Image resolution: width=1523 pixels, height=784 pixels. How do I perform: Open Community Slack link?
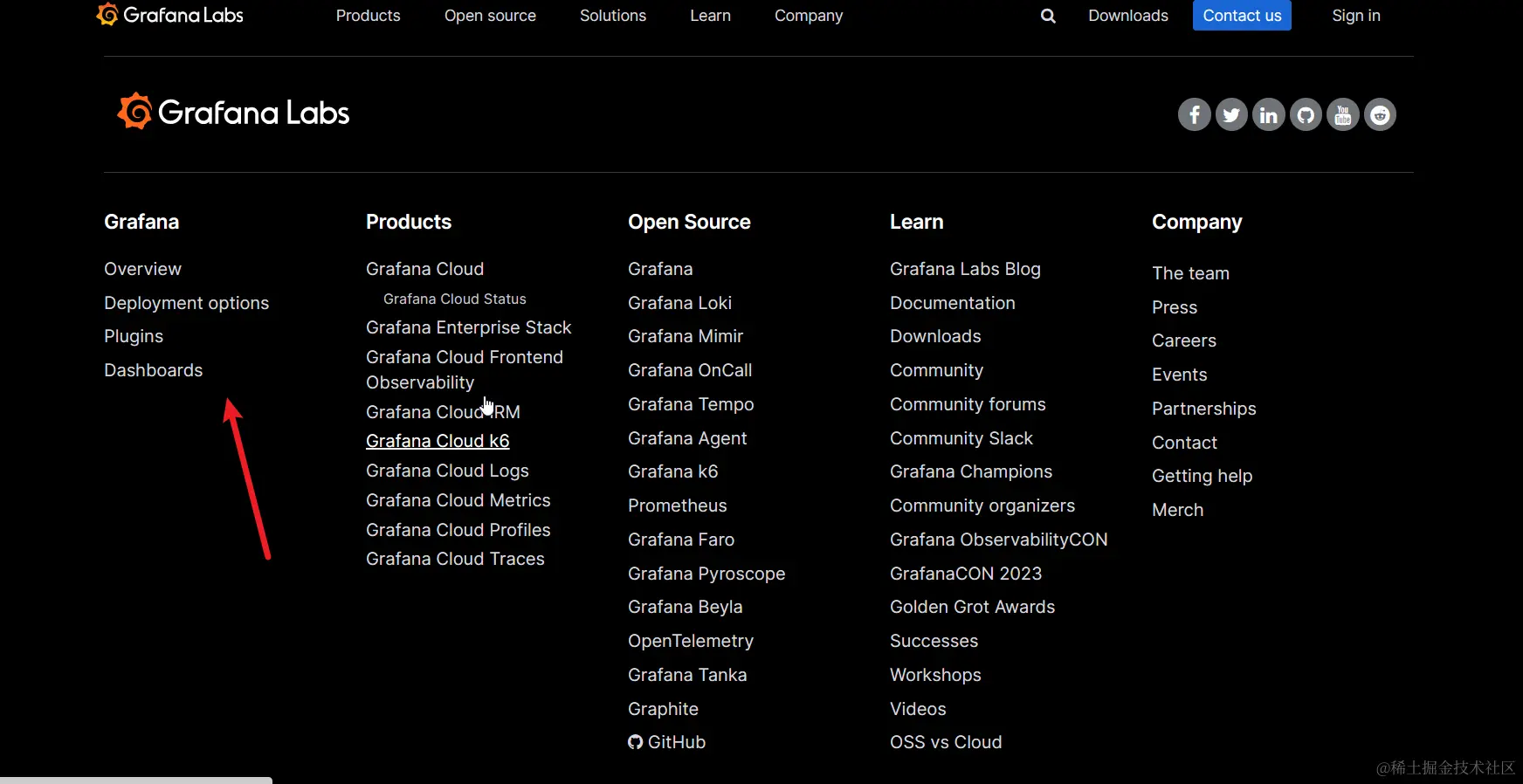tap(961, 438)
